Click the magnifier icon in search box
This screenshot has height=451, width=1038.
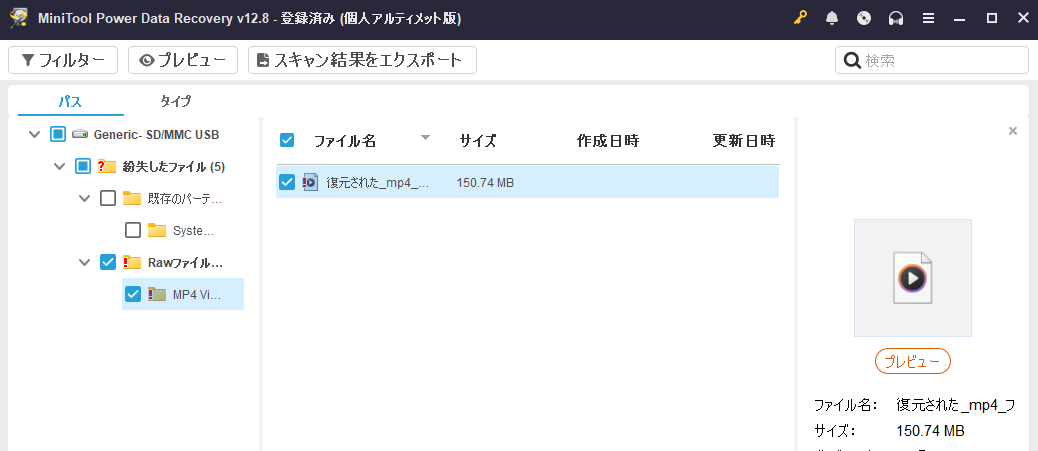(852, 60)
